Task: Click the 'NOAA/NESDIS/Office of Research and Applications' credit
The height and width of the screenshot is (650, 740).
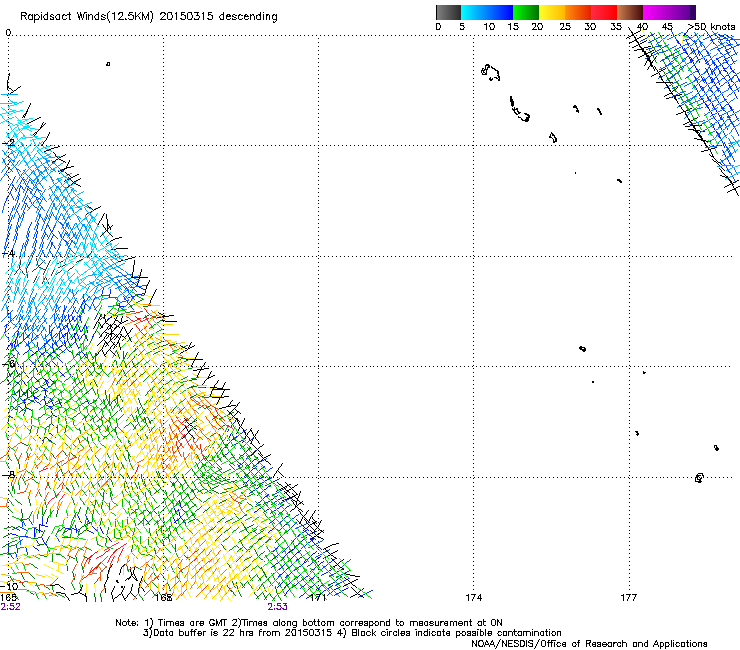Action: coord(589,644)
